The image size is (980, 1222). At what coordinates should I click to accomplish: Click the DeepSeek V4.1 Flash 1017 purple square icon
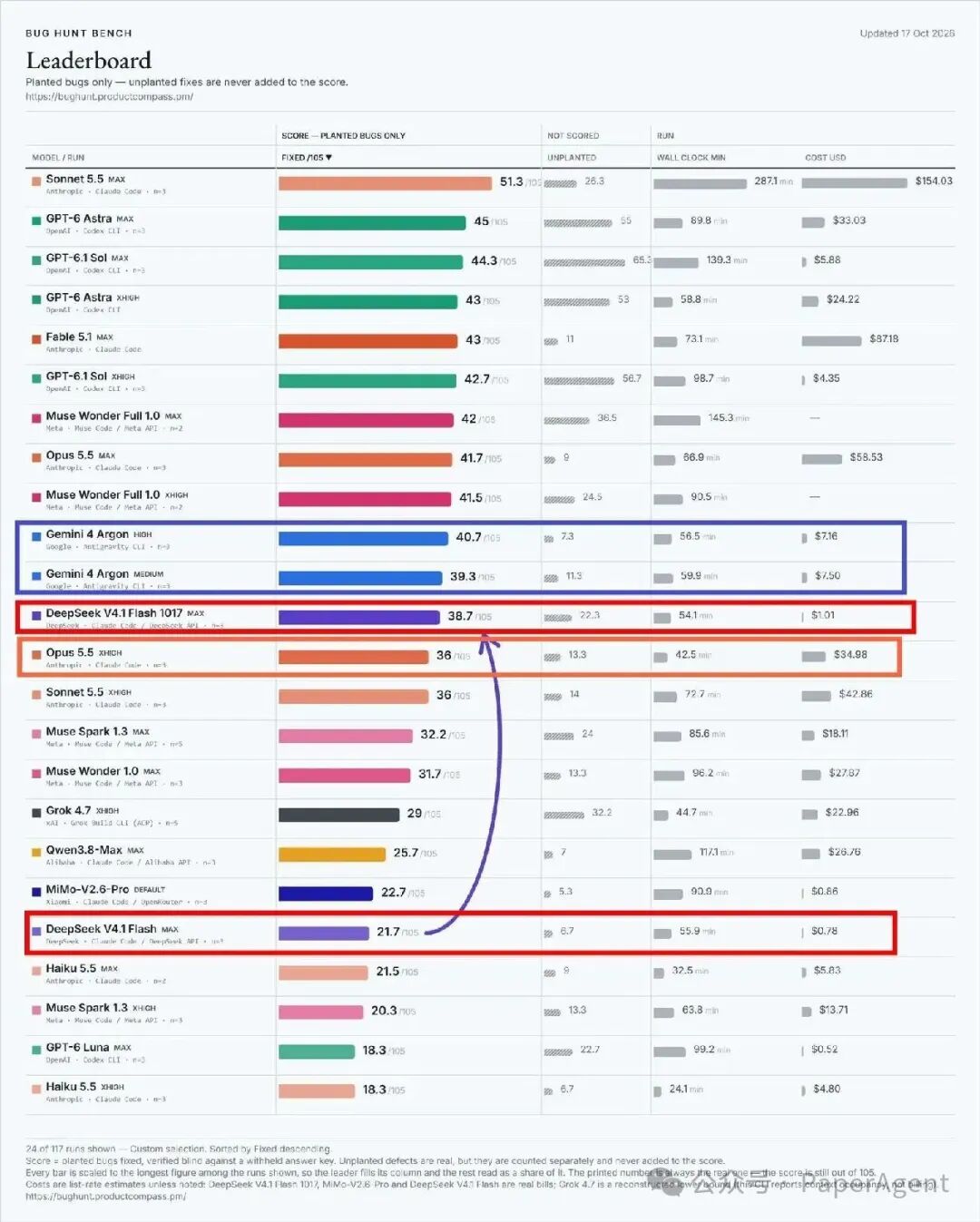pyautogui.click(x=36, y=614)
